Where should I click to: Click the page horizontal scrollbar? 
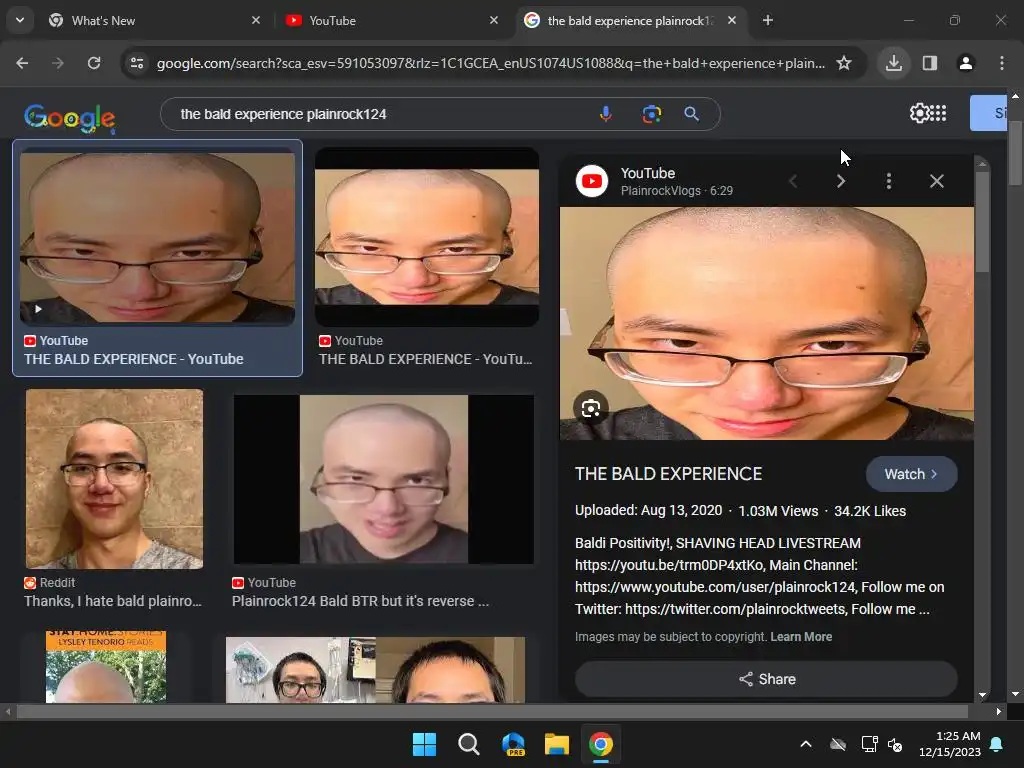click(x=492, y=711)
